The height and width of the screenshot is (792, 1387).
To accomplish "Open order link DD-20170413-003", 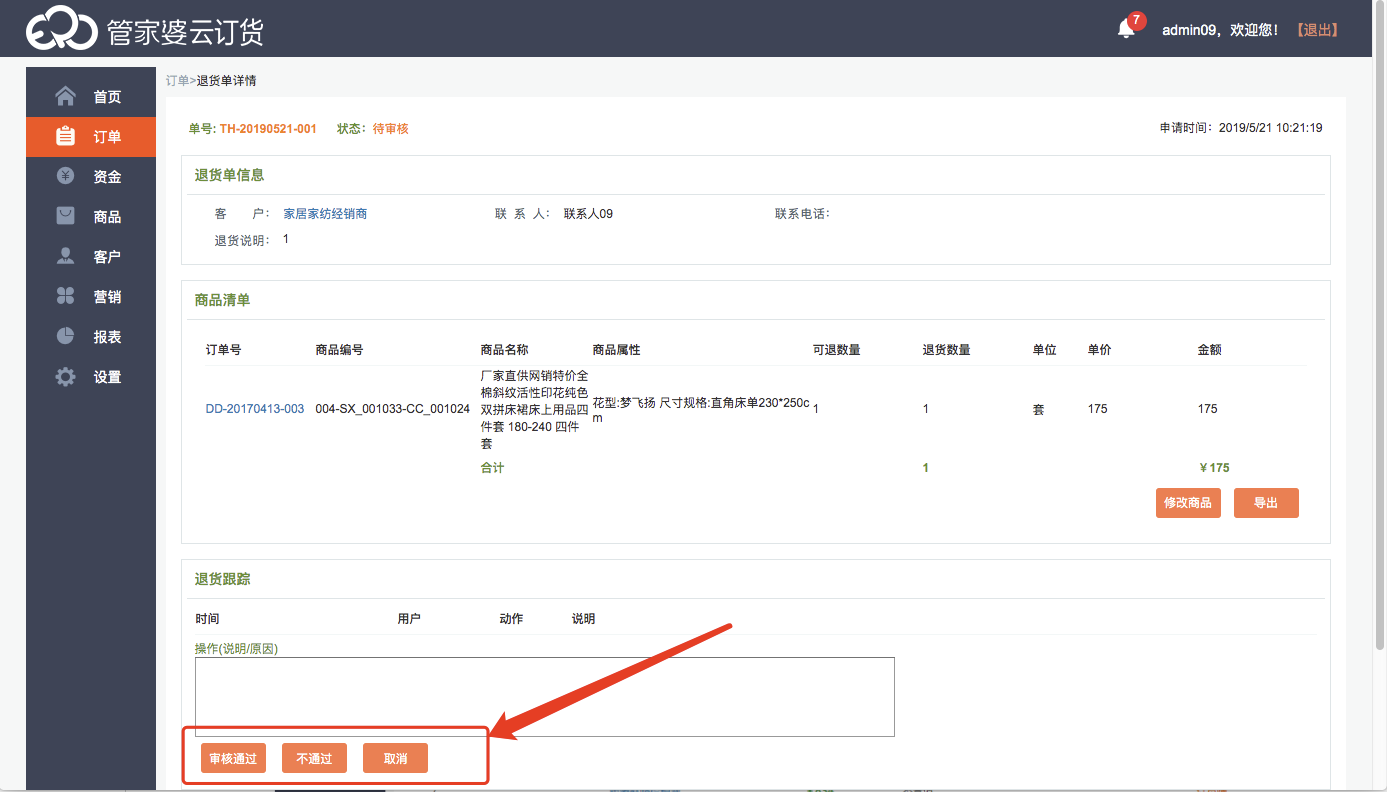I will coord(255,409).
